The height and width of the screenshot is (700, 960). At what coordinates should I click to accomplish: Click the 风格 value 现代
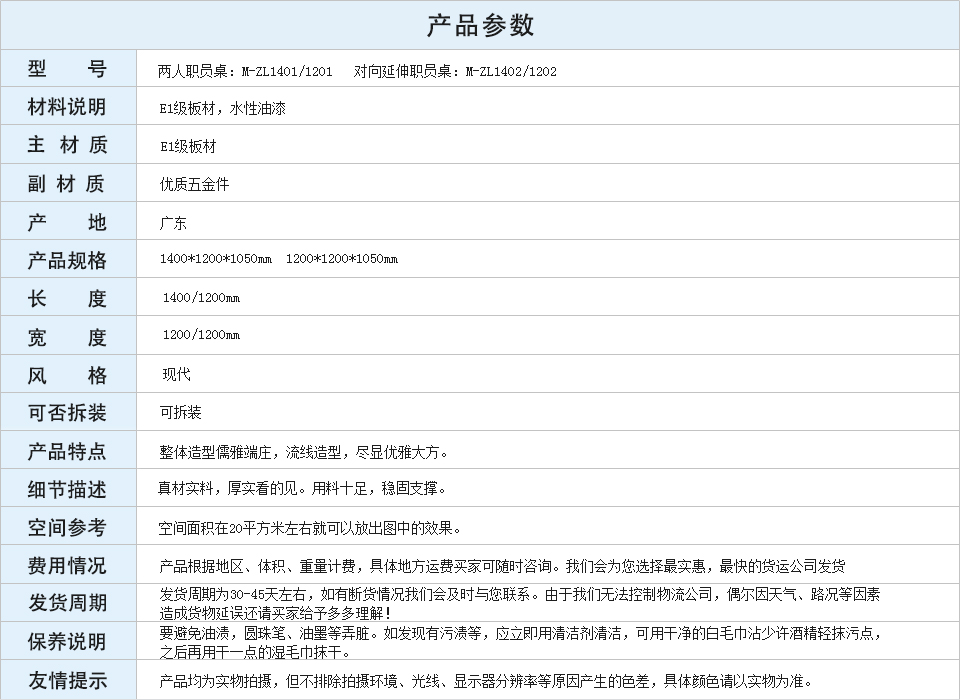click(x=176, y=375)
